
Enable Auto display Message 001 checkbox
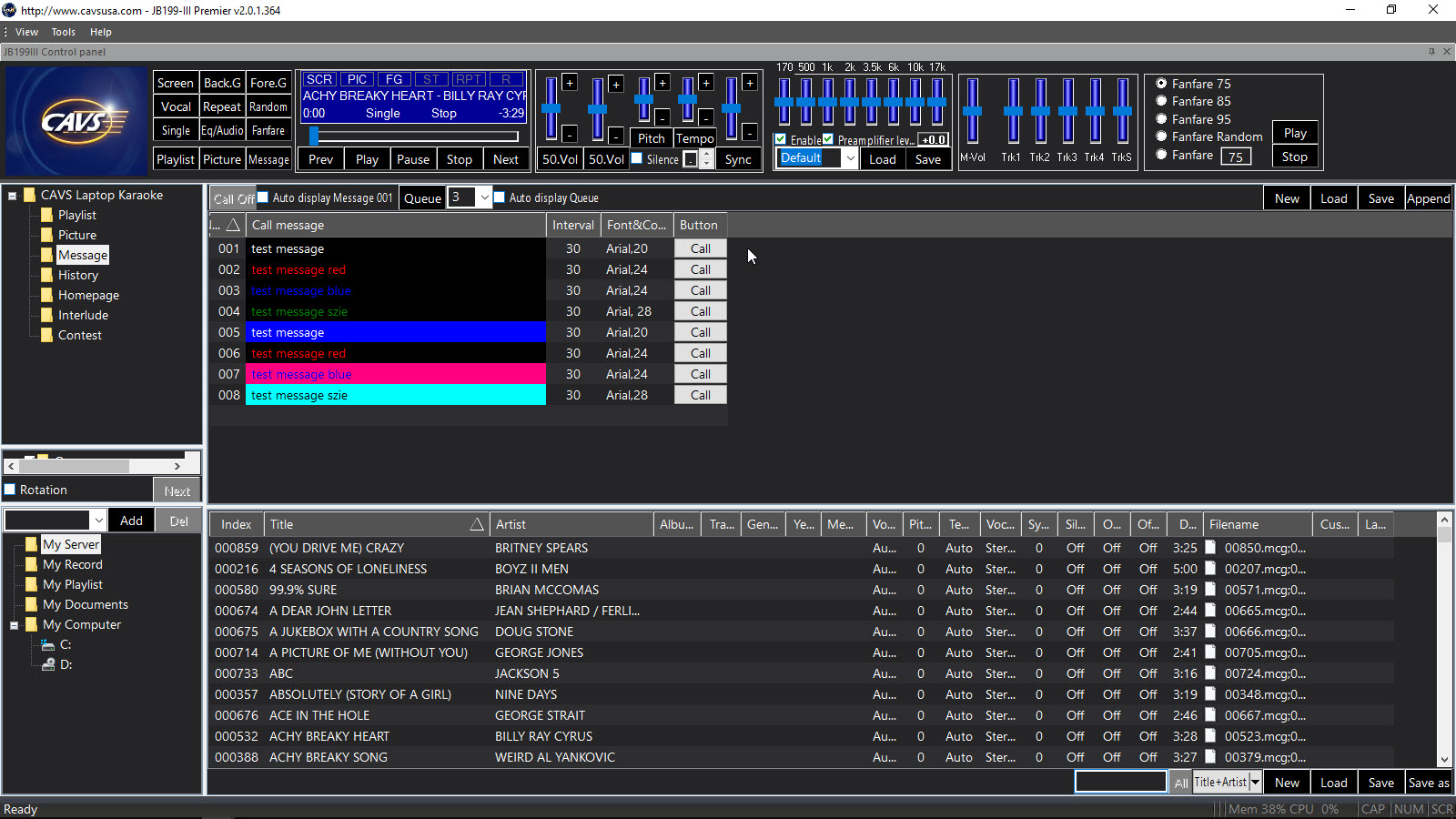263,197
